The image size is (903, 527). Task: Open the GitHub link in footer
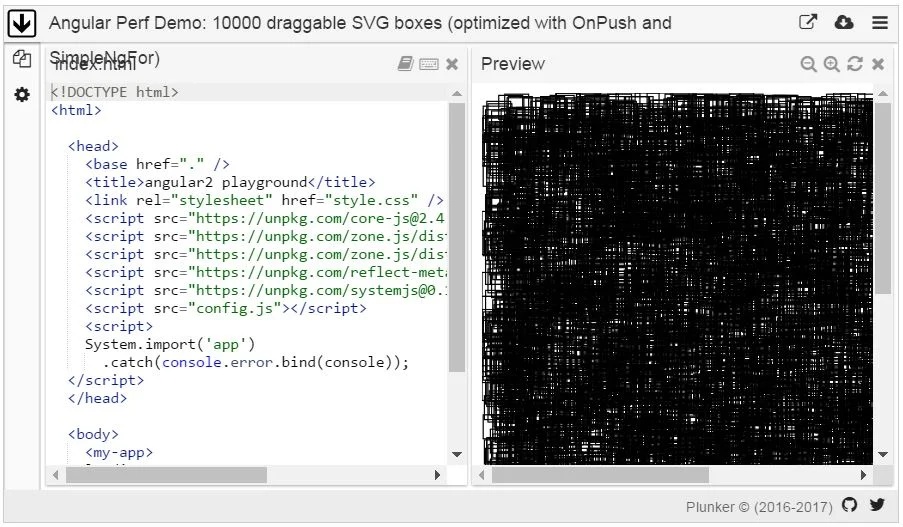849,505
